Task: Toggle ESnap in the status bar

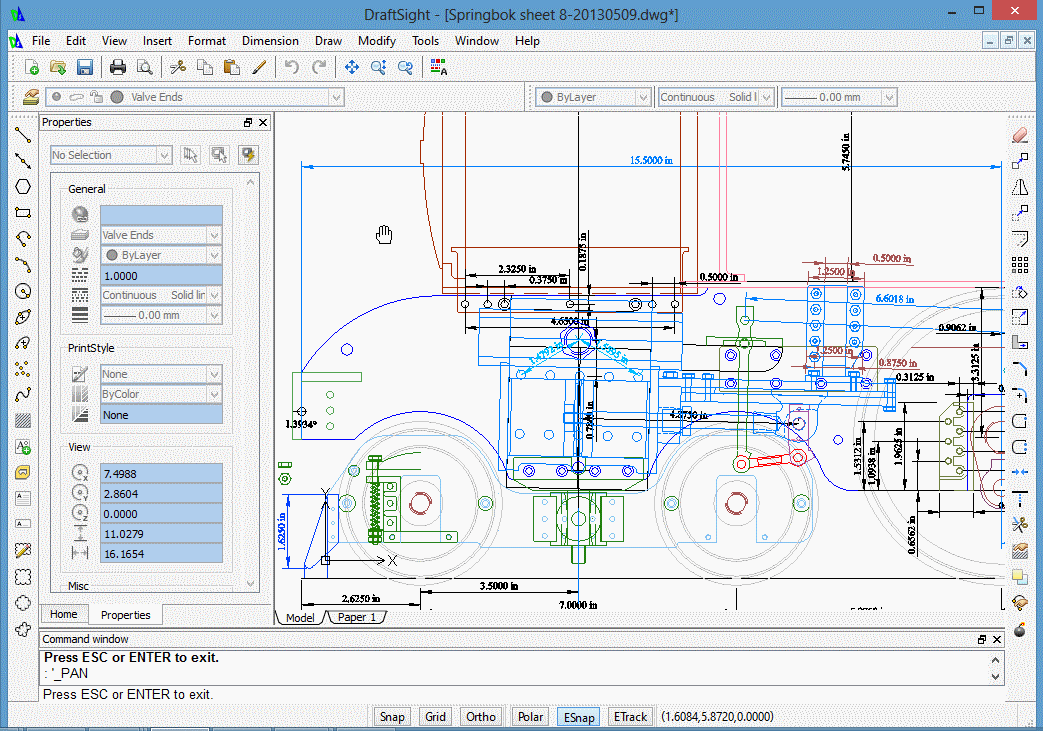Action: 579,717
